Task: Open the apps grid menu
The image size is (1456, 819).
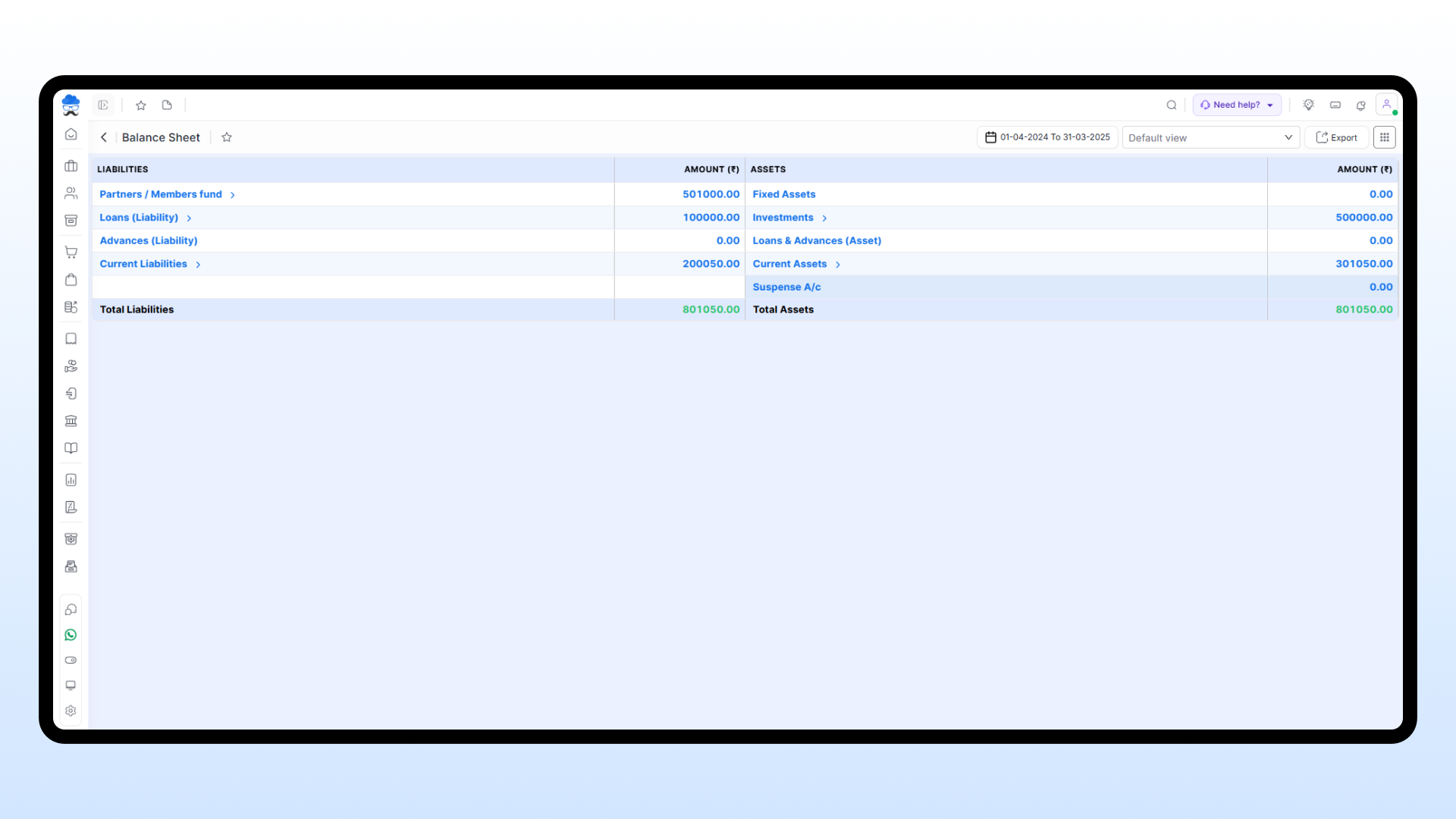Action: click(1384, 137)
